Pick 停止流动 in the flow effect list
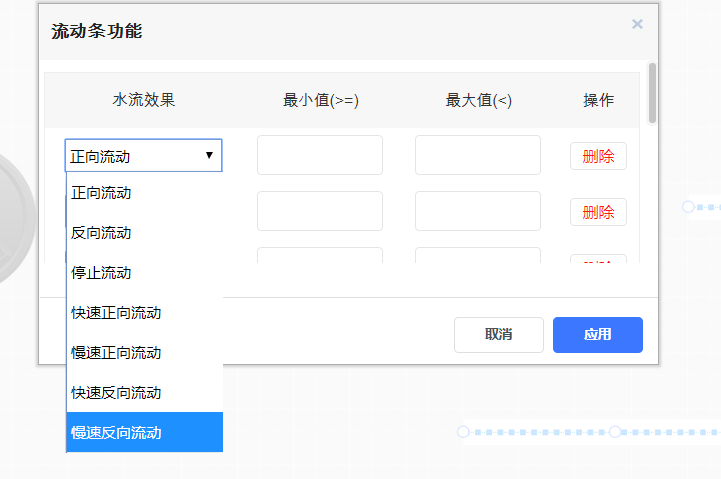Viewport: 721px width, 479px height. pos(144,273)
